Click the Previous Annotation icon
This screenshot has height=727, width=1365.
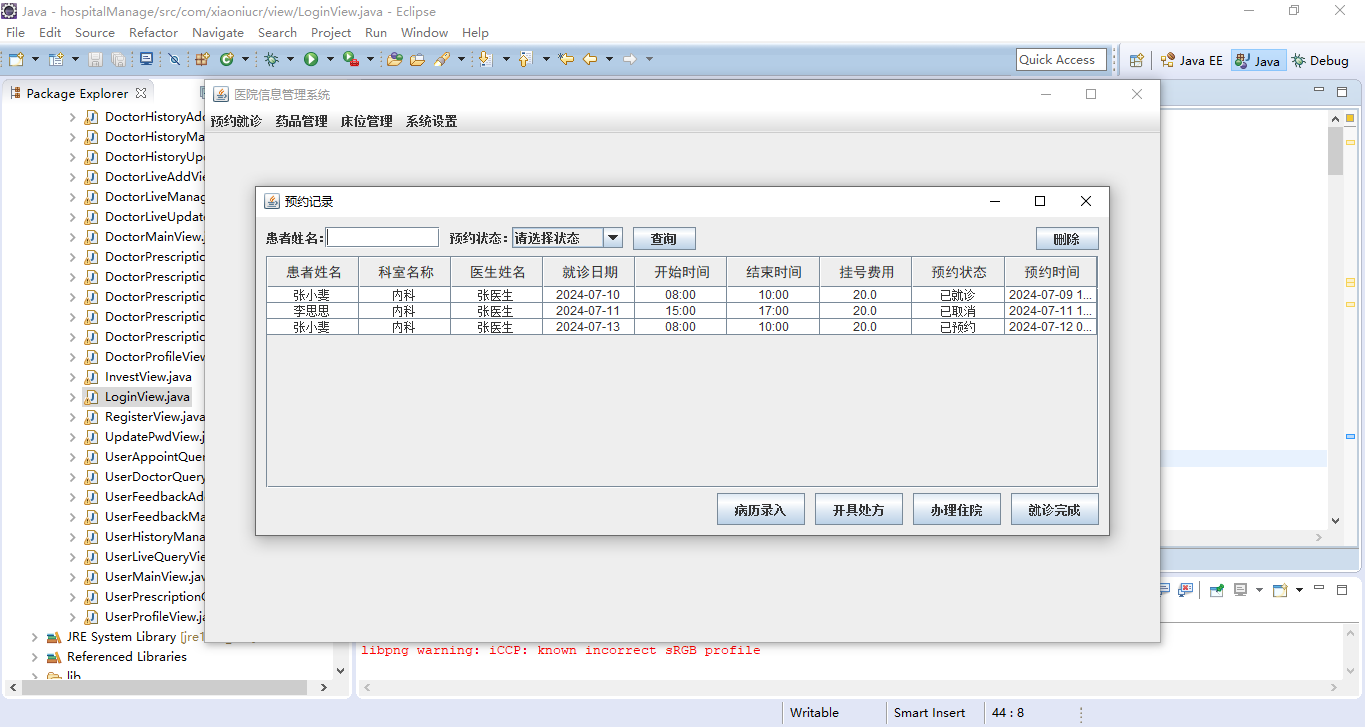tap(525, 59)
